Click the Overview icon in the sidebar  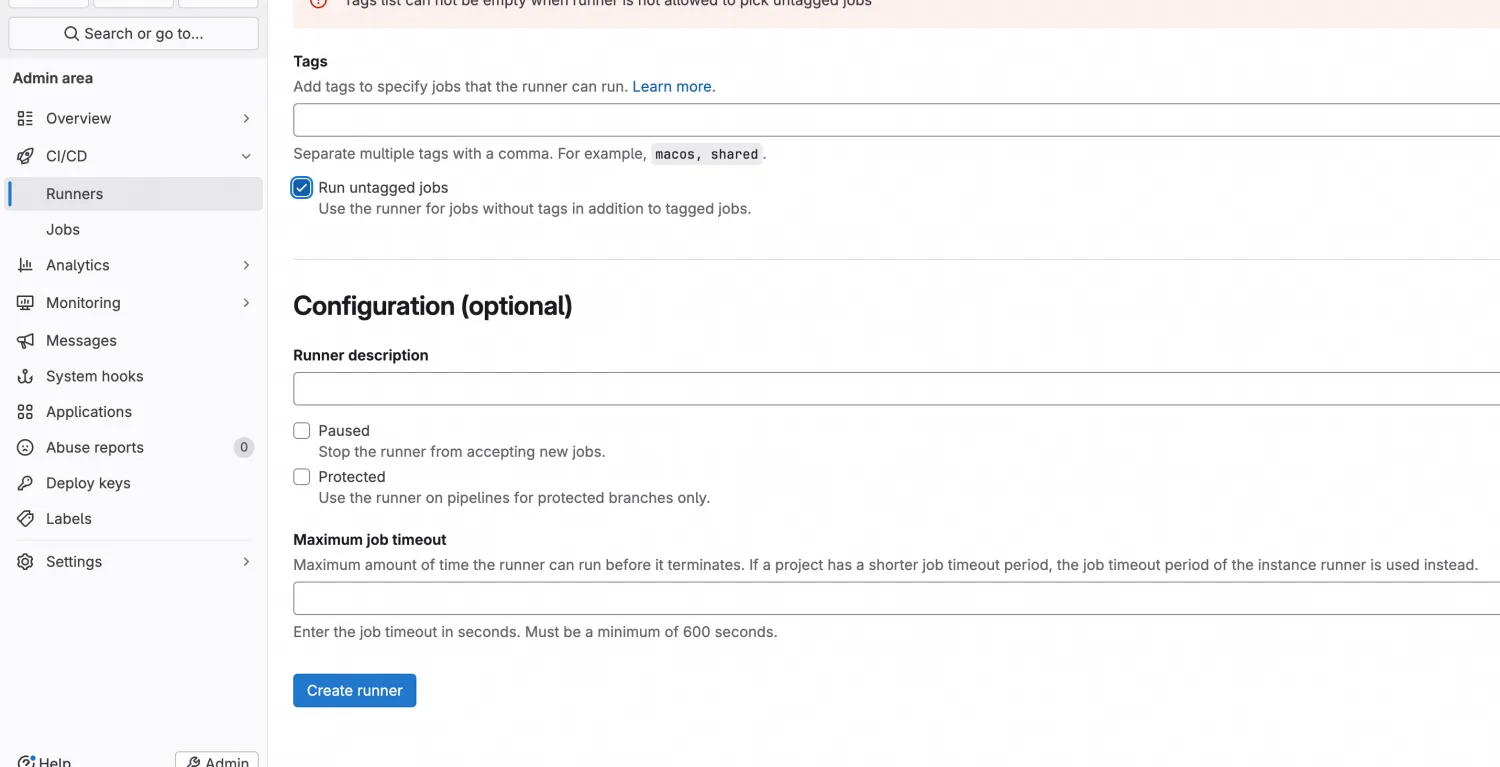(24, 118)
